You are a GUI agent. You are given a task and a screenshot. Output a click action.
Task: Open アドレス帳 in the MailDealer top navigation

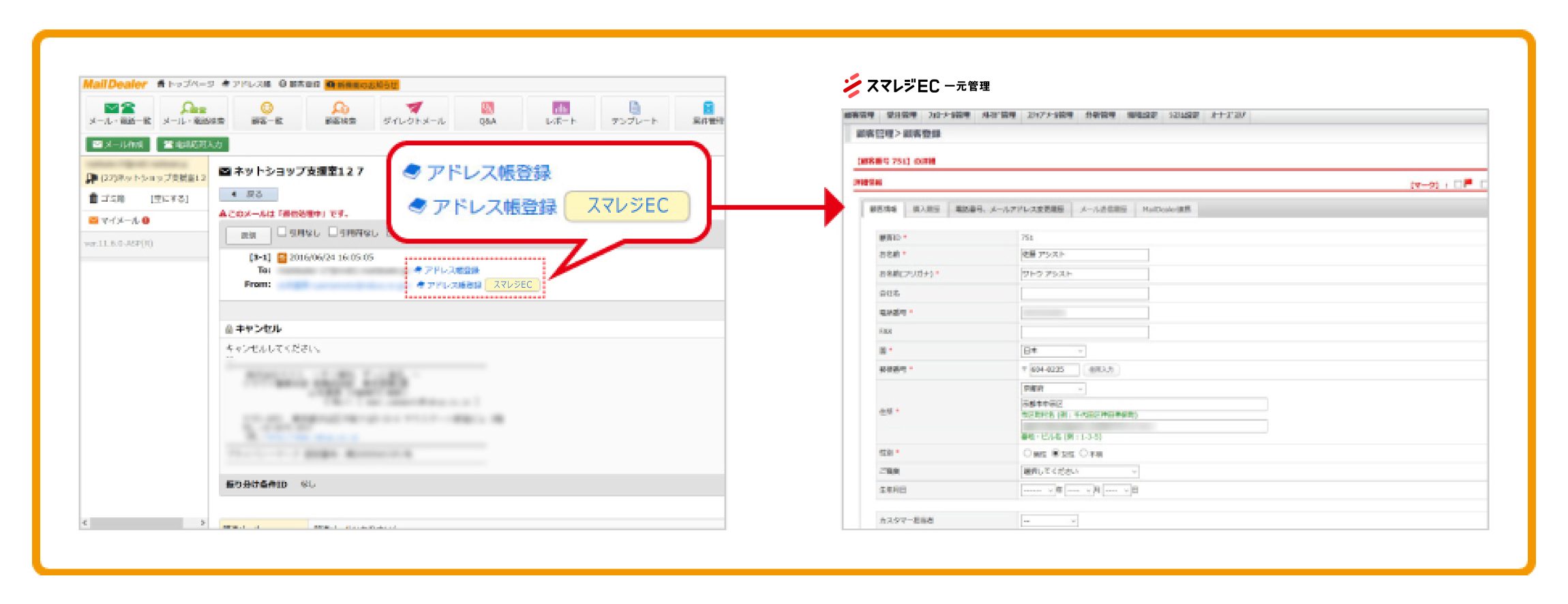pyautogui.click(x=247, y=84)
